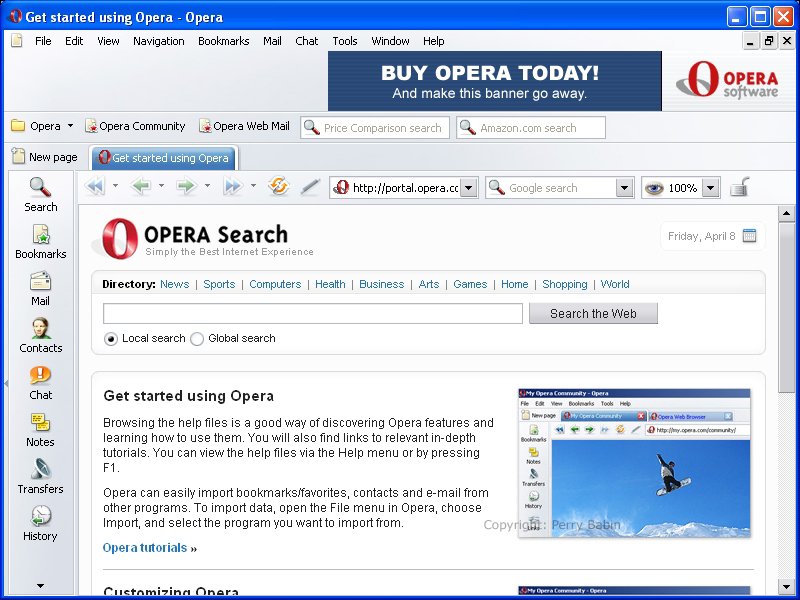Click the padlock security icon

pyautogui.click(x=739, y=187)
